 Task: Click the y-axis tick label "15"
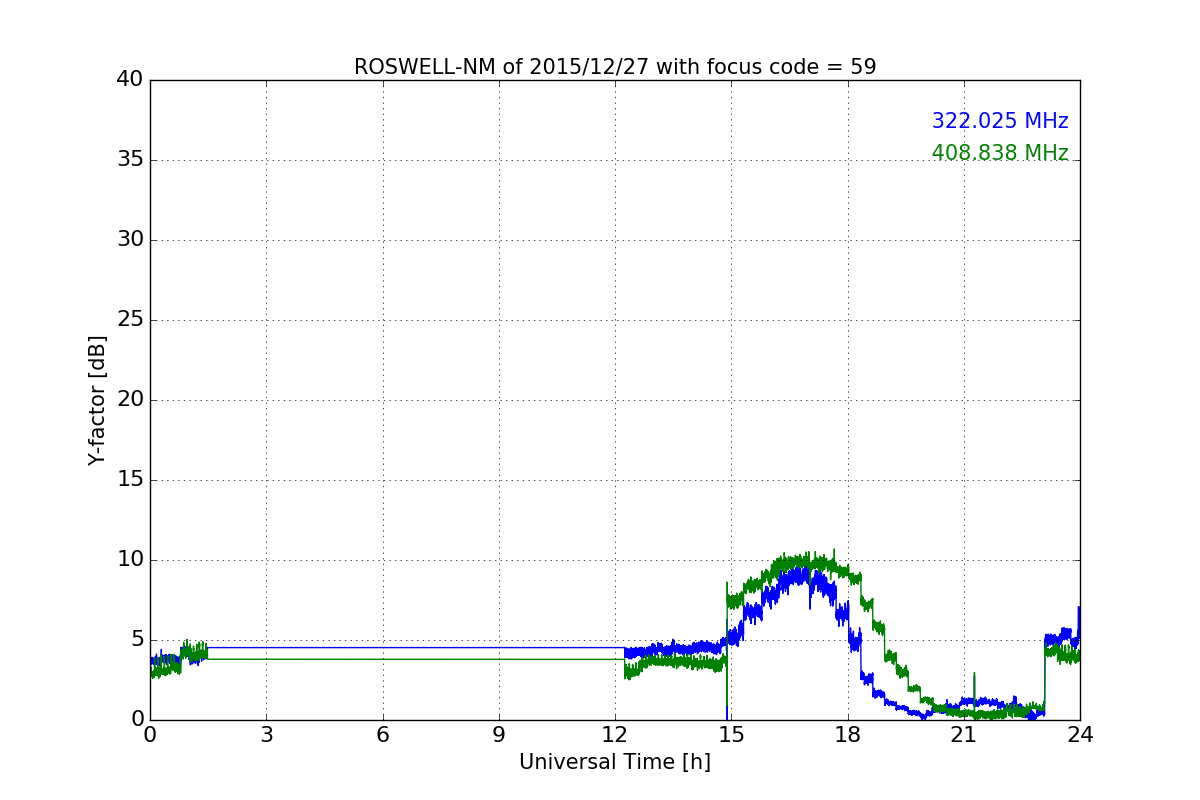coord(130,480)
